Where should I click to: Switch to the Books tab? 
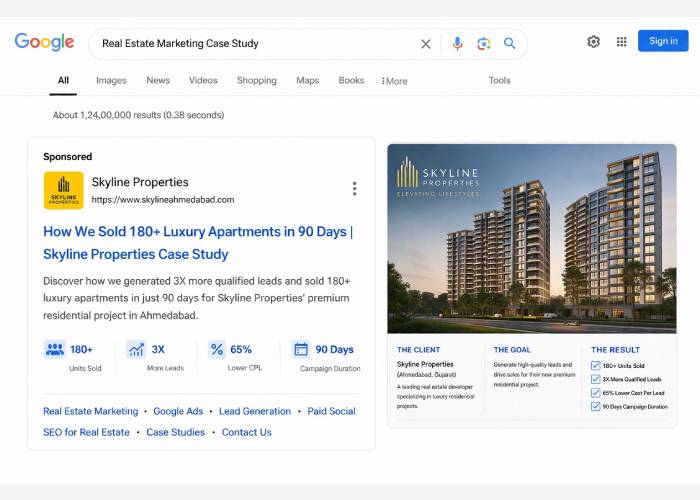(351, 80)
